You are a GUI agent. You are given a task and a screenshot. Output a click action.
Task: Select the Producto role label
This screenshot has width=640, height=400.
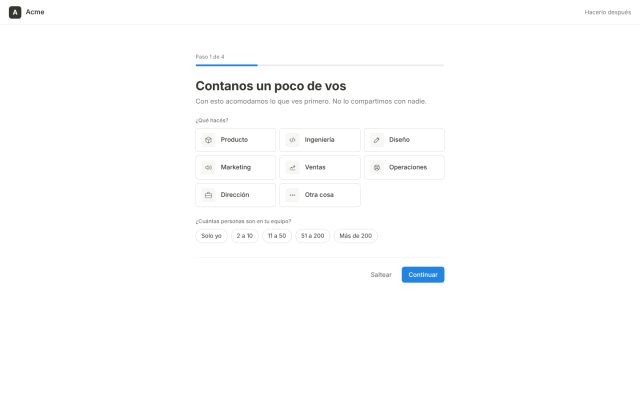point(234,140)
